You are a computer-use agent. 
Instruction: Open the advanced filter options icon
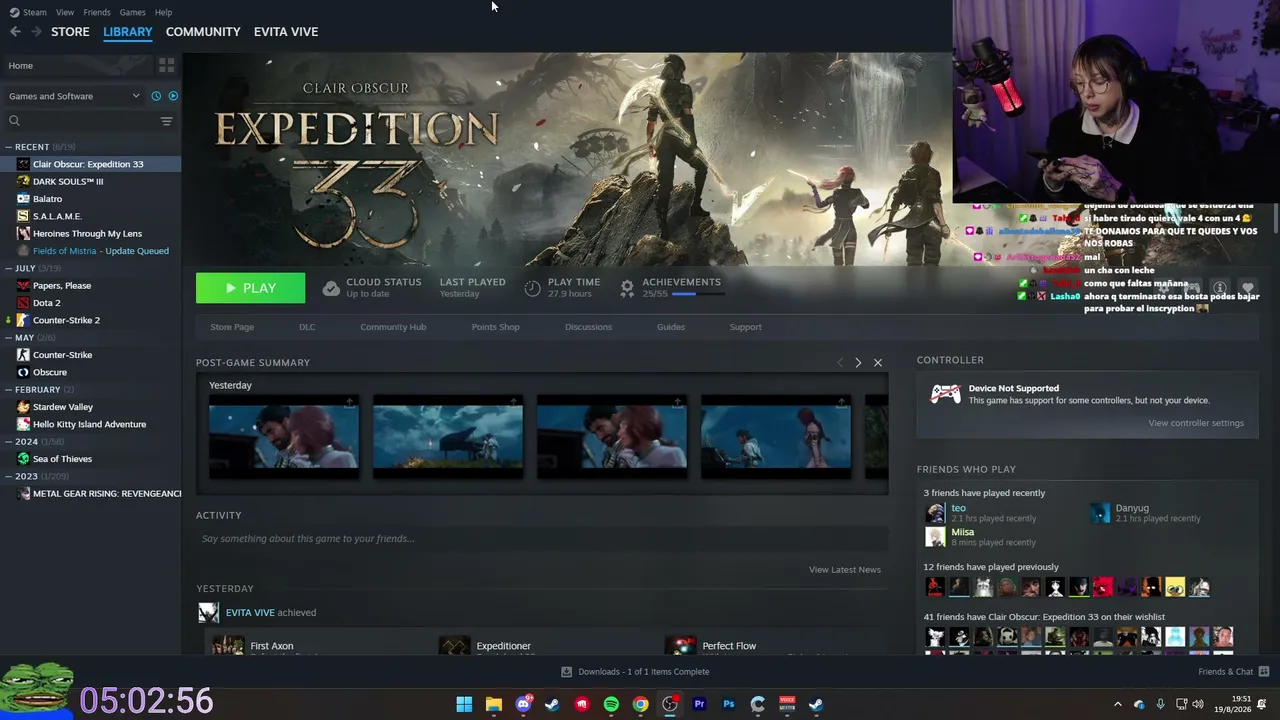point(167,121)
